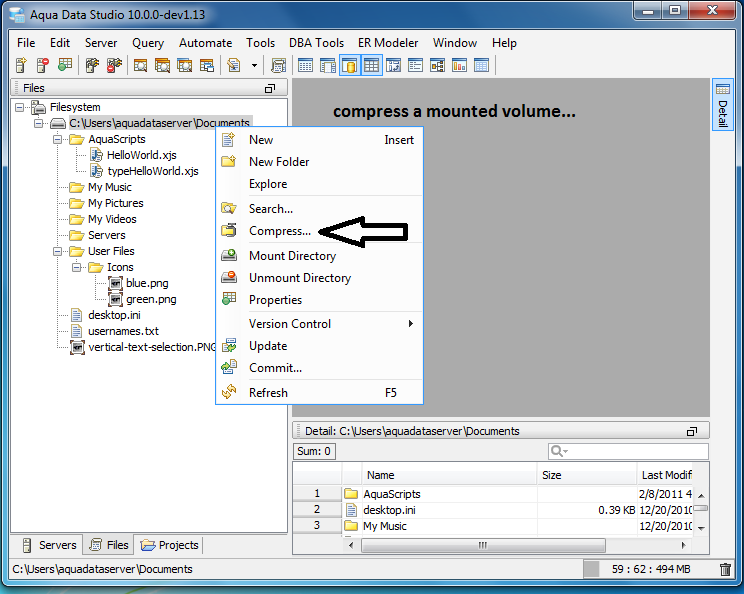The height and width of the screenshot is (594, 744).
Task: Click the Connect server plug icon
Action: [x=92, y=65]
